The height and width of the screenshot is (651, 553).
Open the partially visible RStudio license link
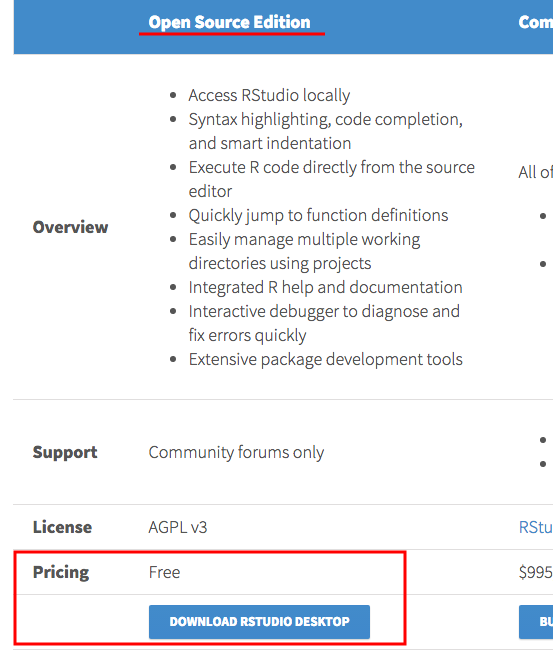tap(536, 527)
